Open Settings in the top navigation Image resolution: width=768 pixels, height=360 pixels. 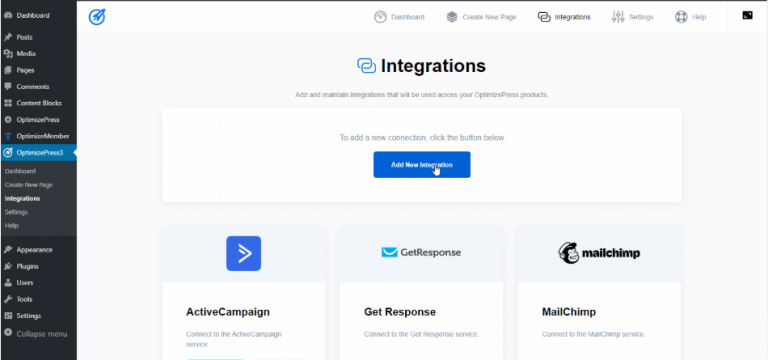[641, 17]
